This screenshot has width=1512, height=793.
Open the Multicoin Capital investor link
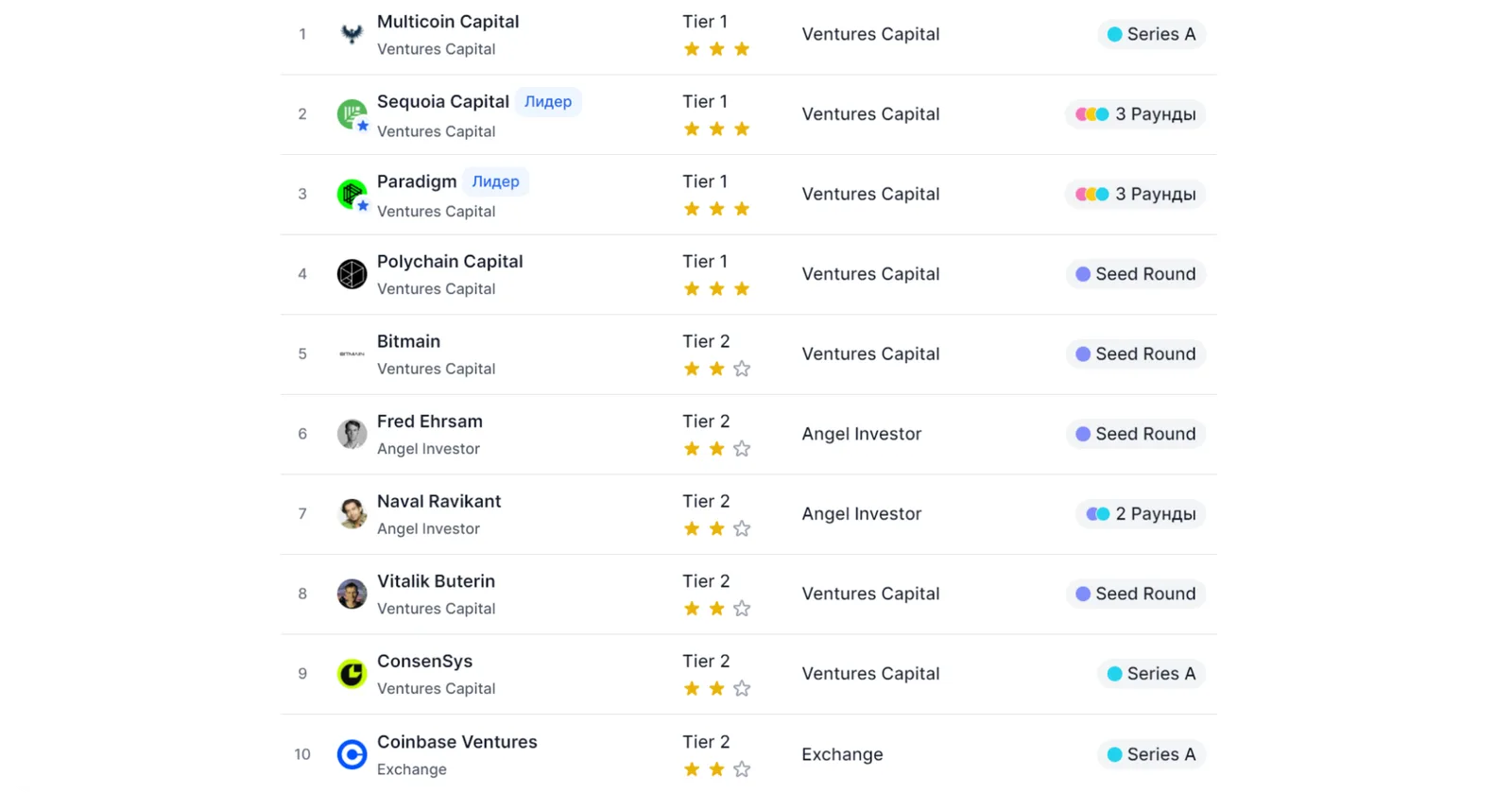[448, 22]
